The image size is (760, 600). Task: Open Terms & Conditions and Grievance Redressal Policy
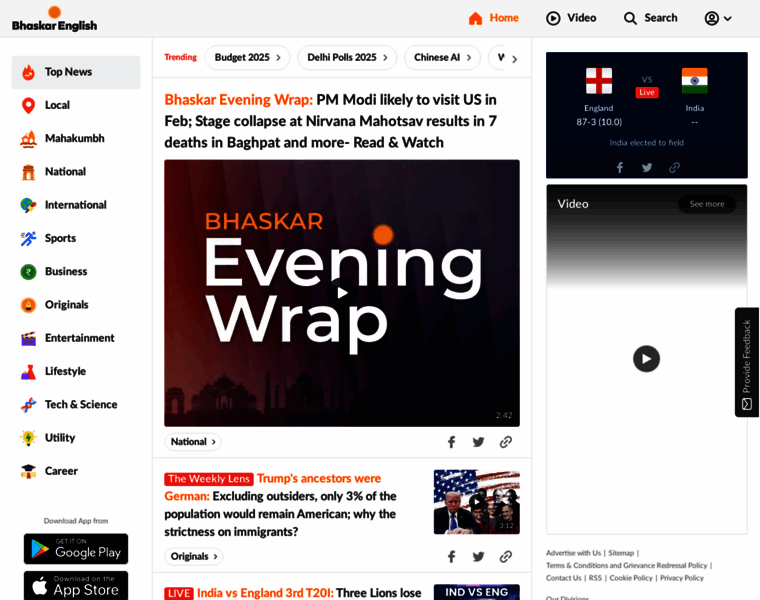point(627,566)
